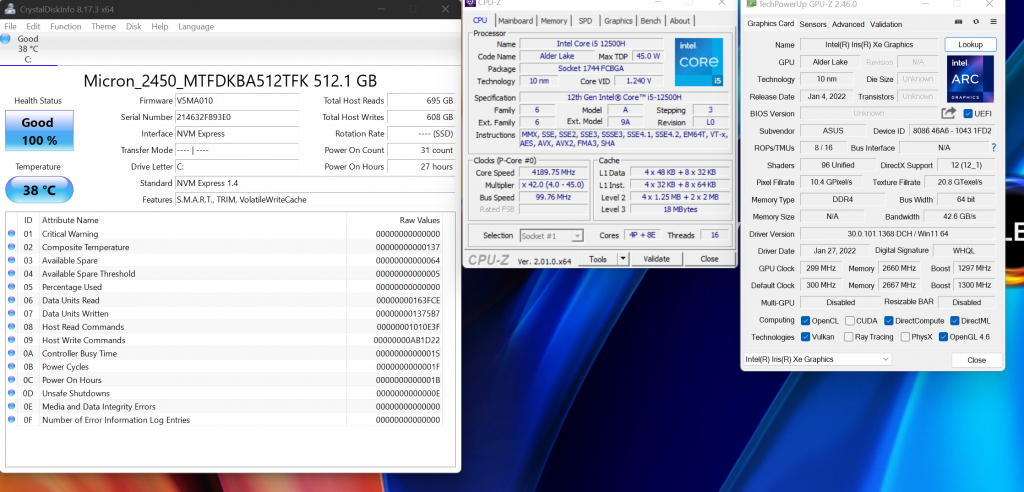
Task: Click the Intel ARC graphics logo
Action: [x=970, y=80]
